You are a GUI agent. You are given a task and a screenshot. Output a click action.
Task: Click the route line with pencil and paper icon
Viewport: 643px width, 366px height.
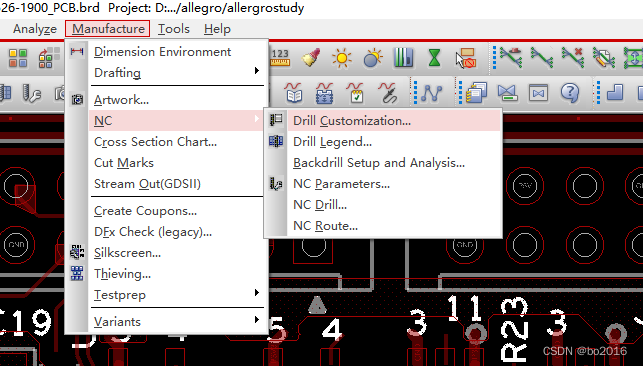click(604, 57)
